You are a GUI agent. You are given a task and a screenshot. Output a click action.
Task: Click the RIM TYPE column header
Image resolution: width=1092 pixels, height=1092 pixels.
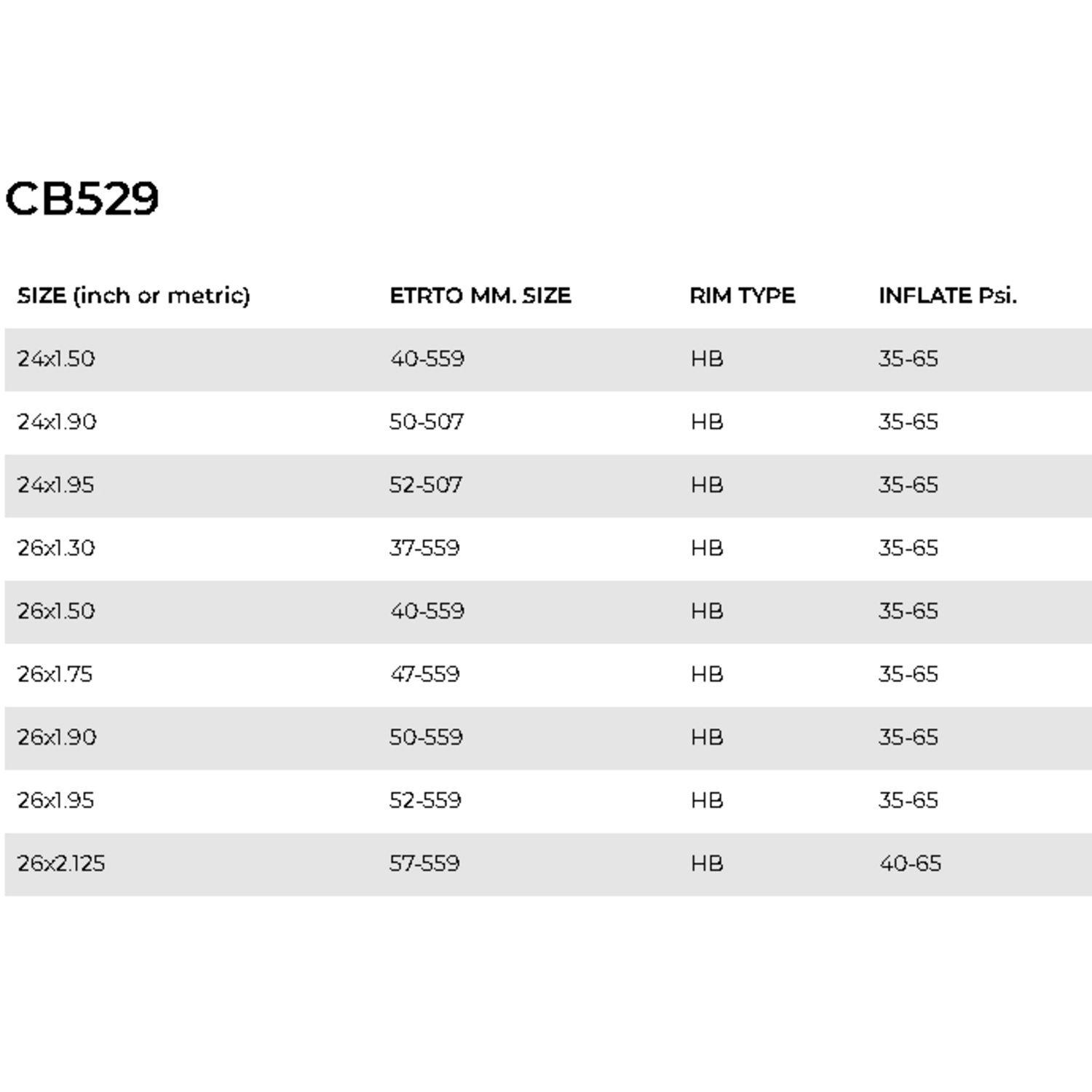742,296
